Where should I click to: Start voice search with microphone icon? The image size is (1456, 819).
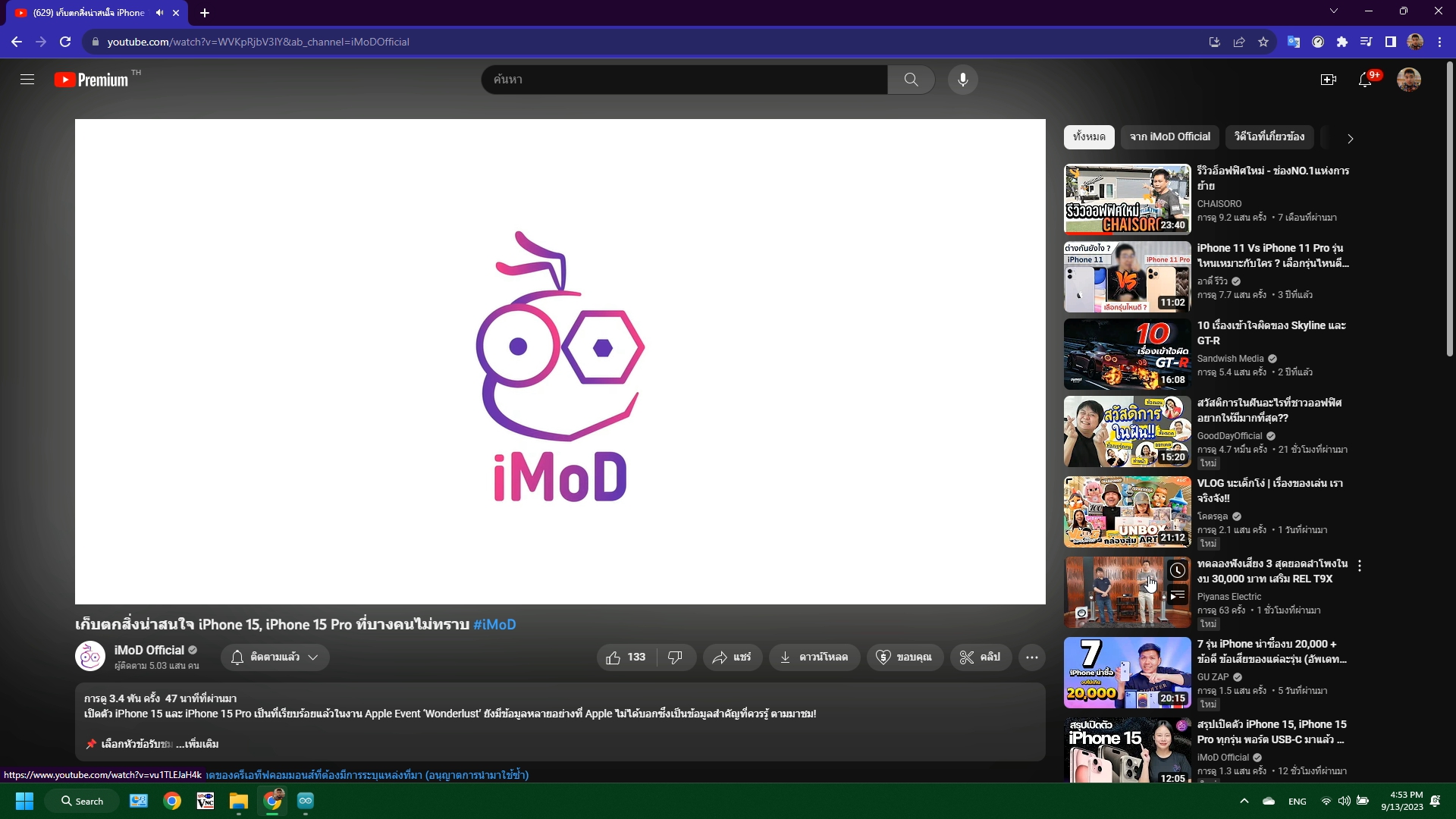(962, 80)
